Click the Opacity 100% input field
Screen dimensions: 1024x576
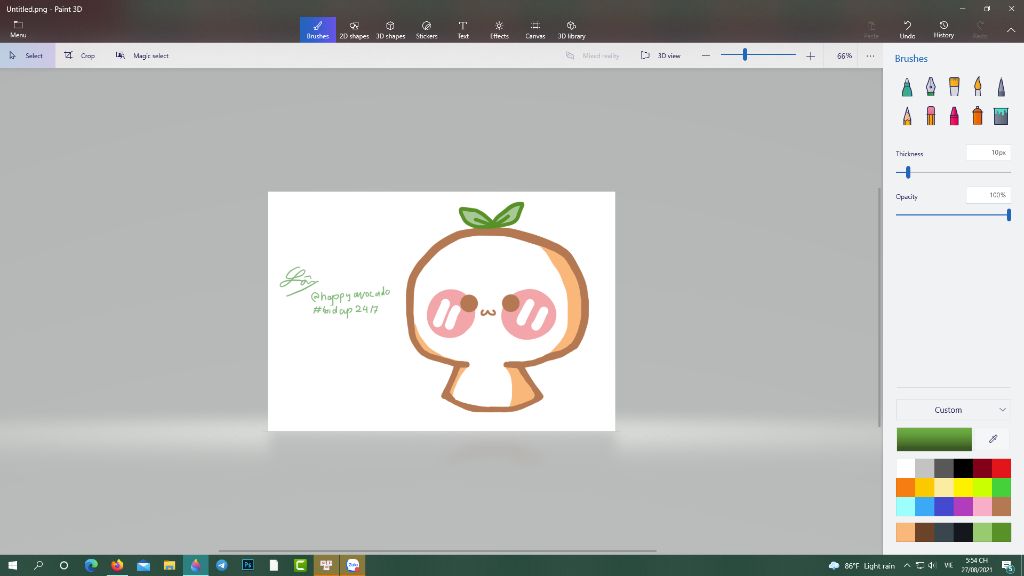click(989, 195)
